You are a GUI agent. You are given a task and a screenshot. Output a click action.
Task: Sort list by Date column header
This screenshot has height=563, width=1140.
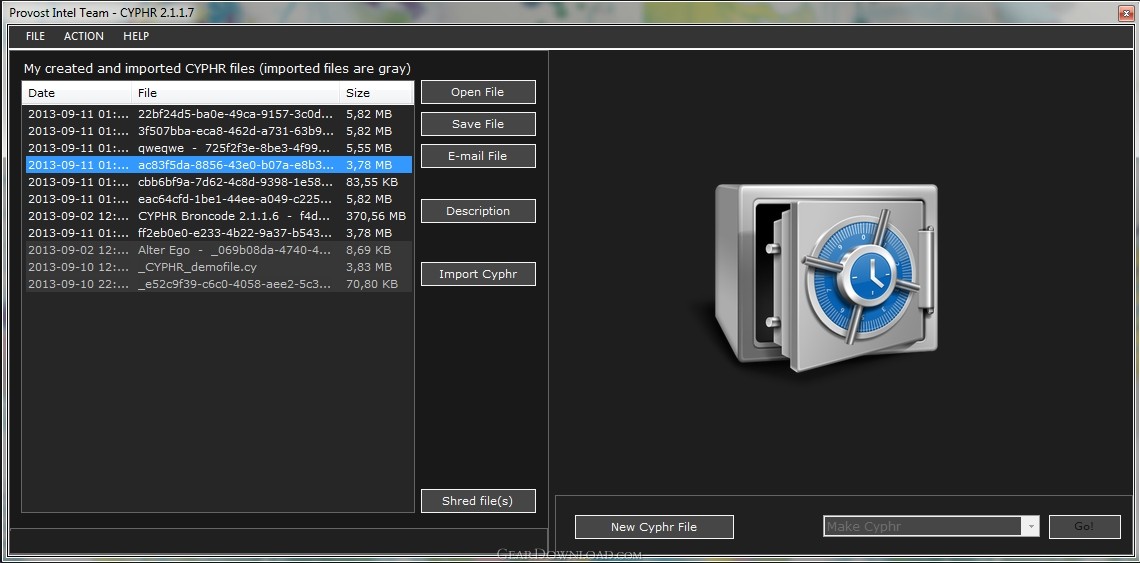(77, 93)
